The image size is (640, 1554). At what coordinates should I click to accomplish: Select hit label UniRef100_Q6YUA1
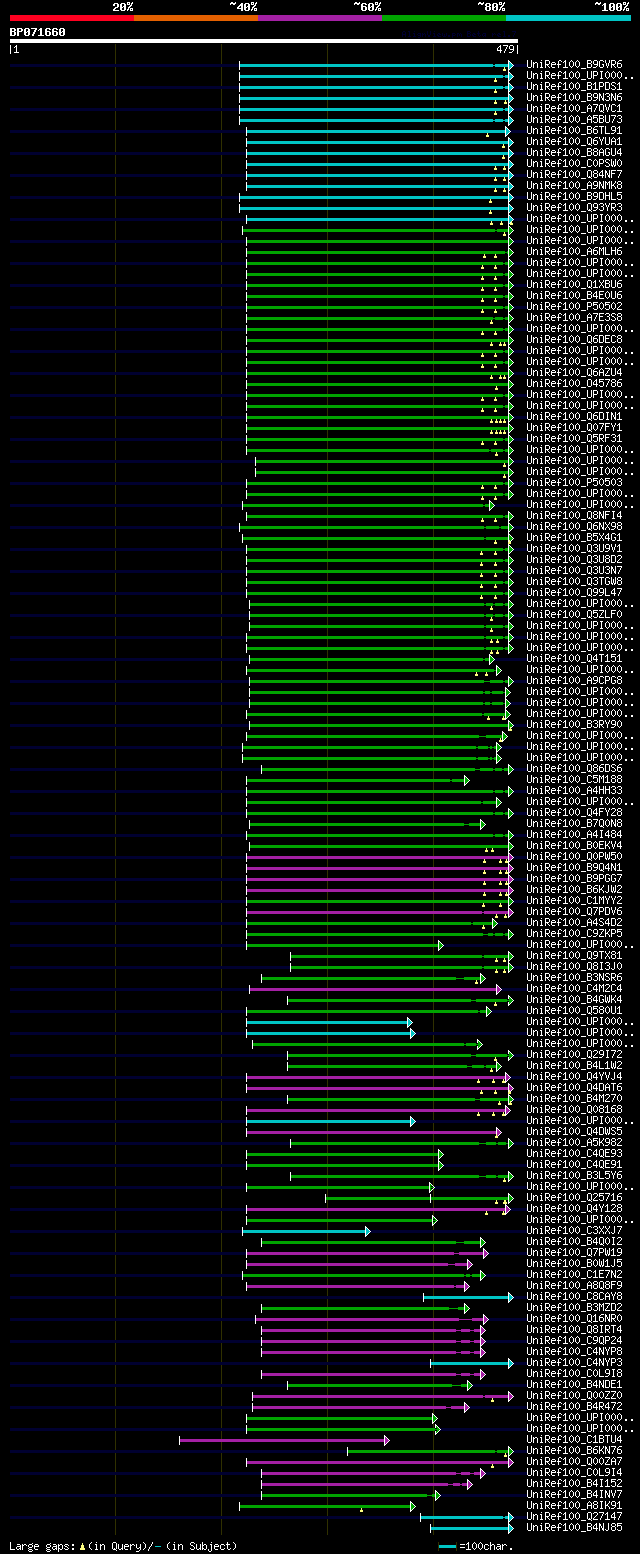point(574,141)
